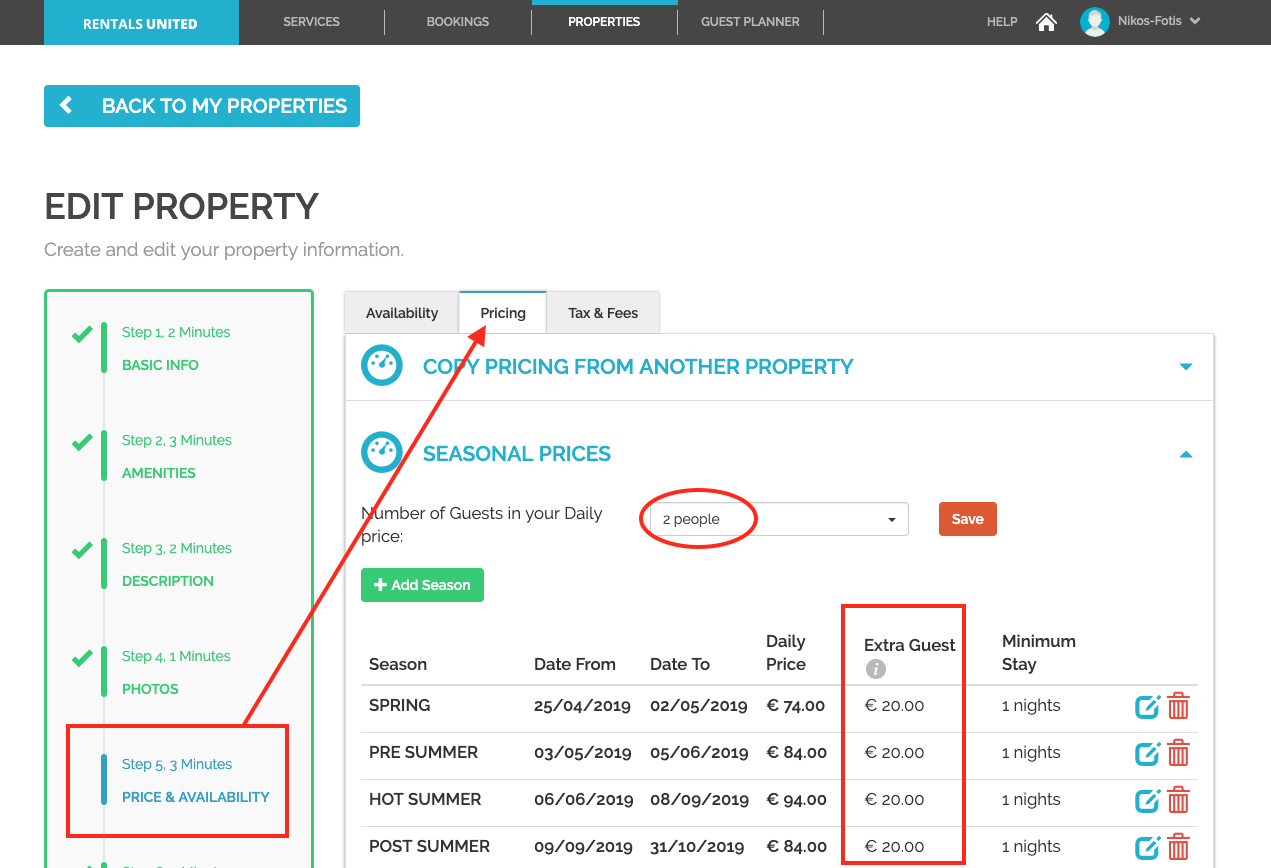The height and width of the screenshot is (868, 1271).
Task: Click the Amenities step checkmark icon
Action: [82, 442]
